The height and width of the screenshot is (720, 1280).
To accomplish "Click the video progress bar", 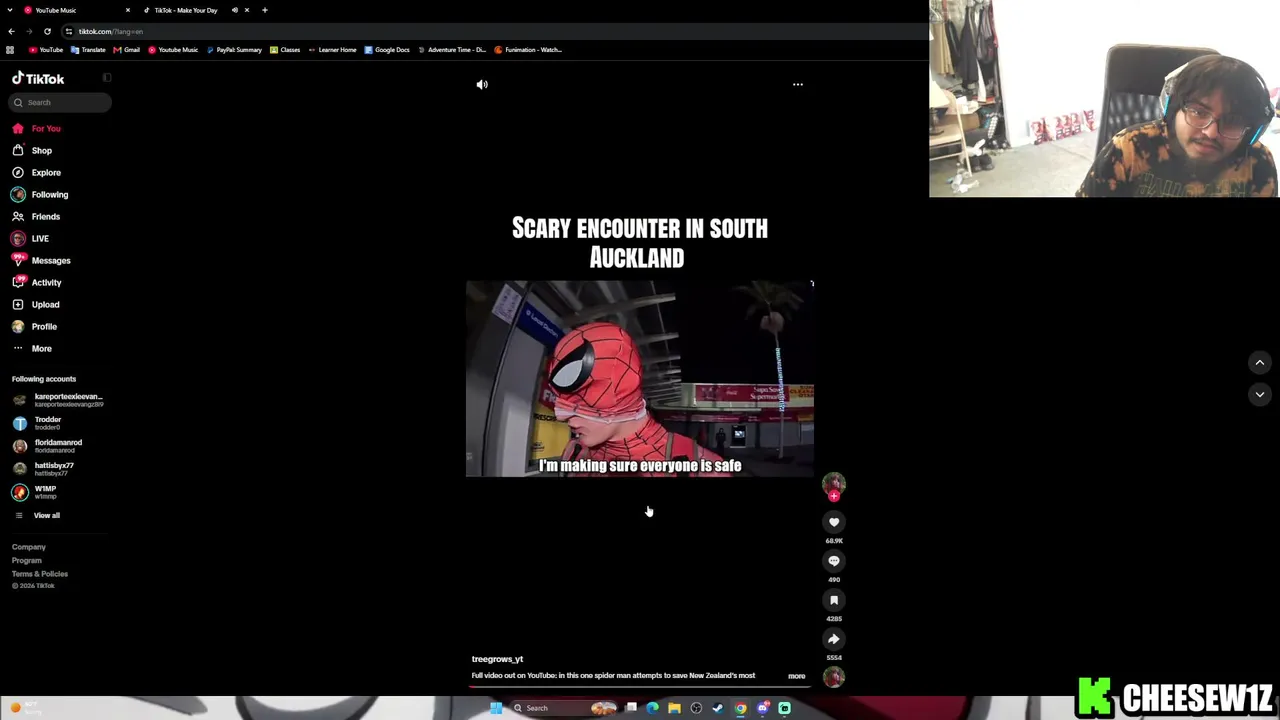I will click(x=640, y=687).
